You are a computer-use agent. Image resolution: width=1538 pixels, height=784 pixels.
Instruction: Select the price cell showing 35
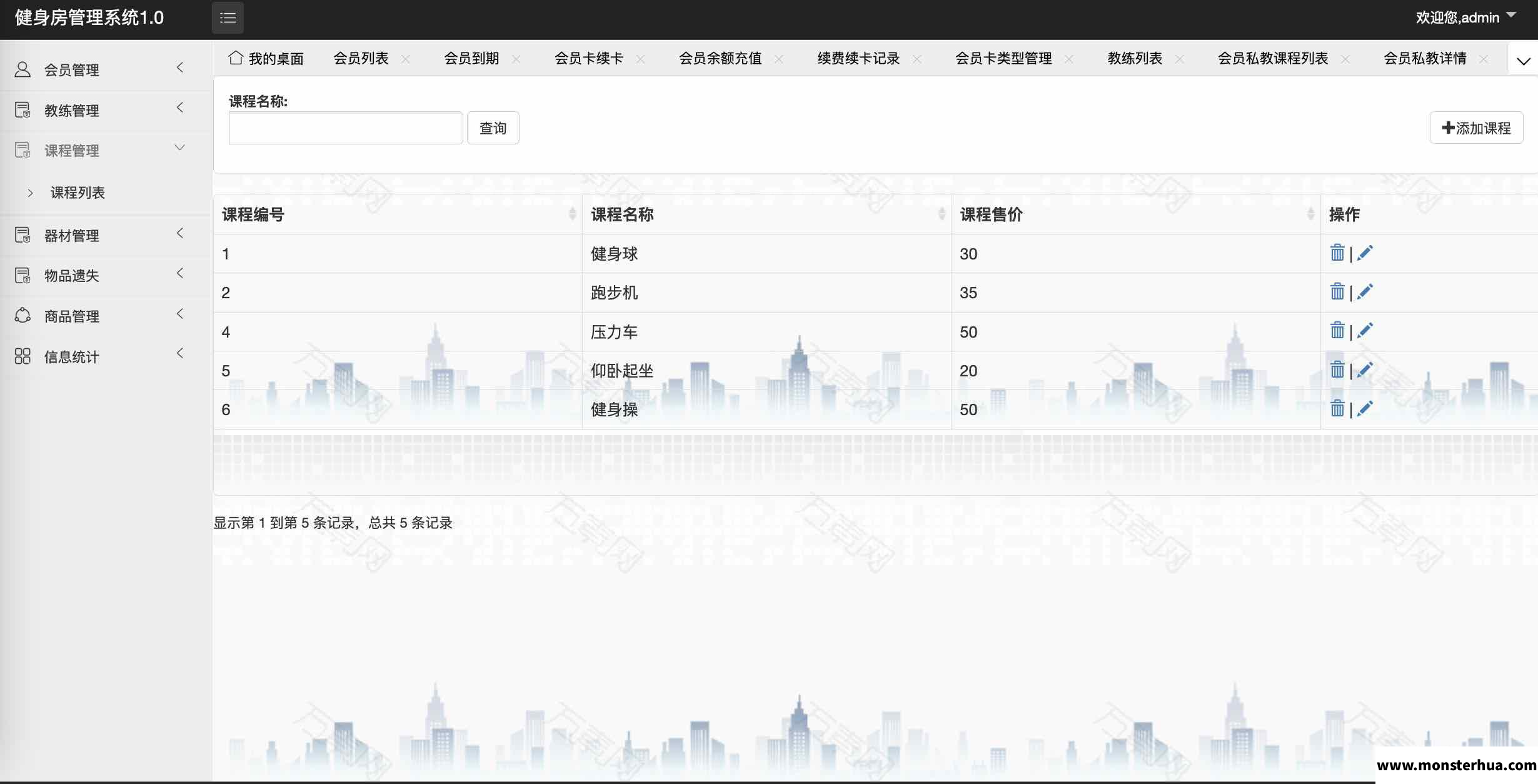click(x=1136, y=293)
